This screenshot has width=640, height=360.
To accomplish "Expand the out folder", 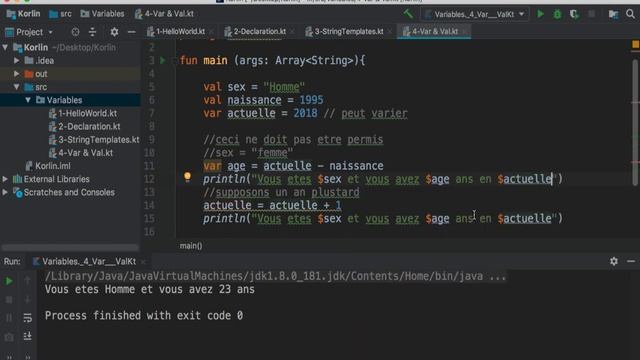I will click(x=17, y=73).
